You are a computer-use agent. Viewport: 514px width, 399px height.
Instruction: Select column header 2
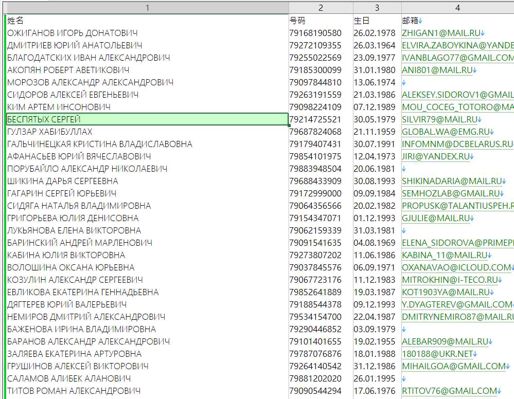(321, 7)
